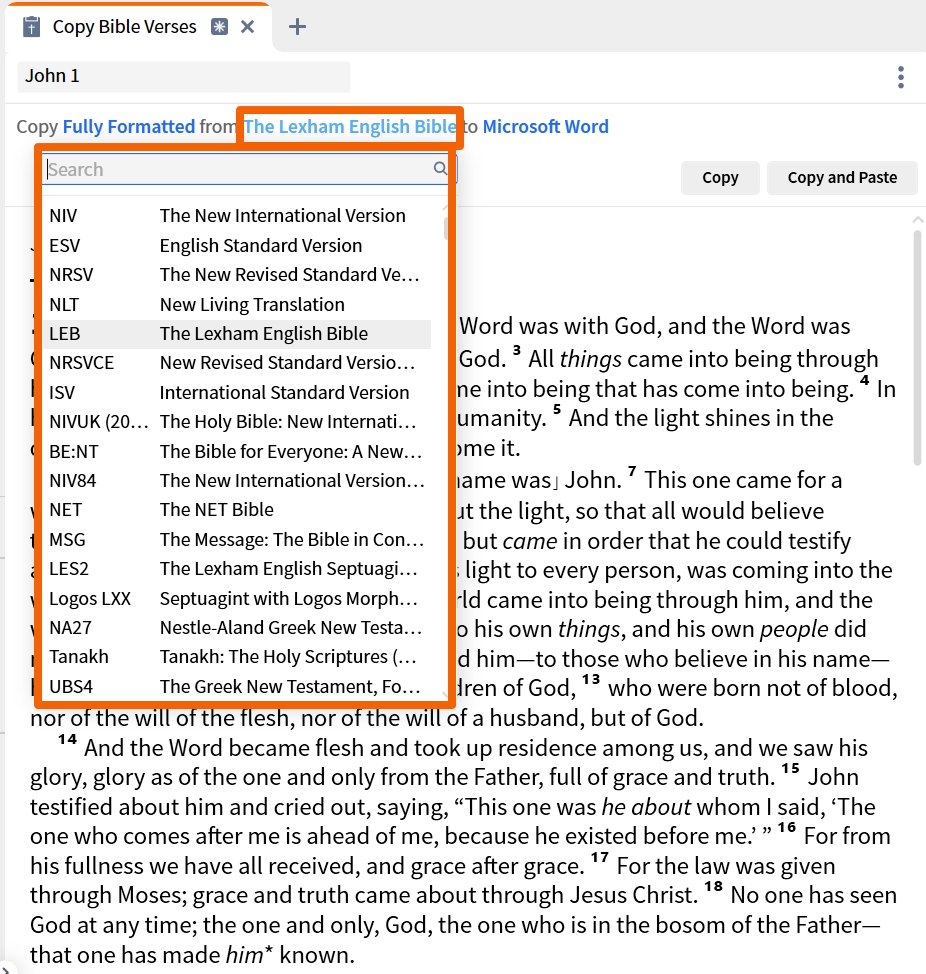Click the Copy Bible Verses tab icon
This screenshot has width=926, height=974.
pos(31,27)
